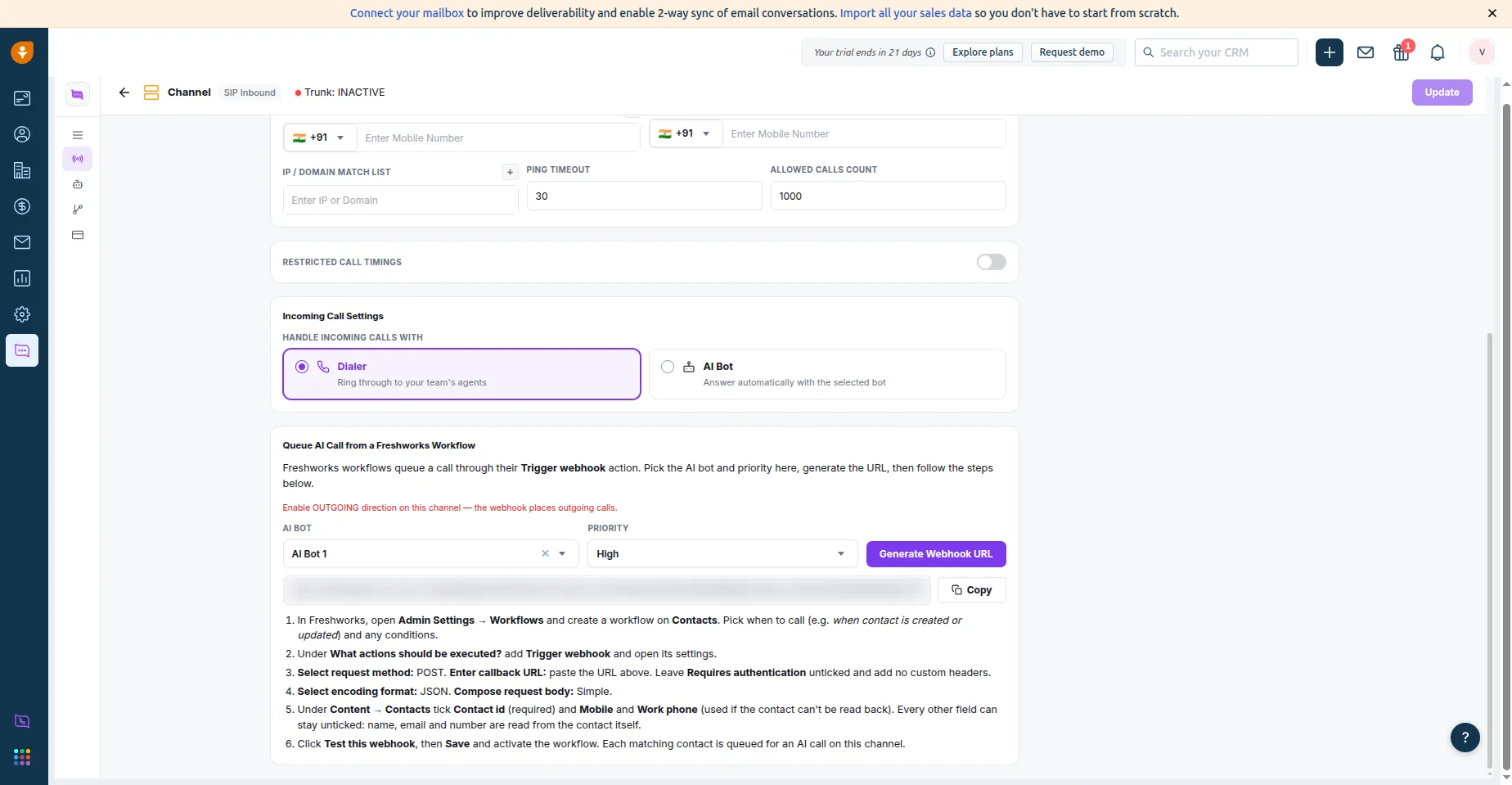Viewport: 1512px width, 785px height.
Task: Click the Allowed Calls Count field
Action: pos(889,196)
